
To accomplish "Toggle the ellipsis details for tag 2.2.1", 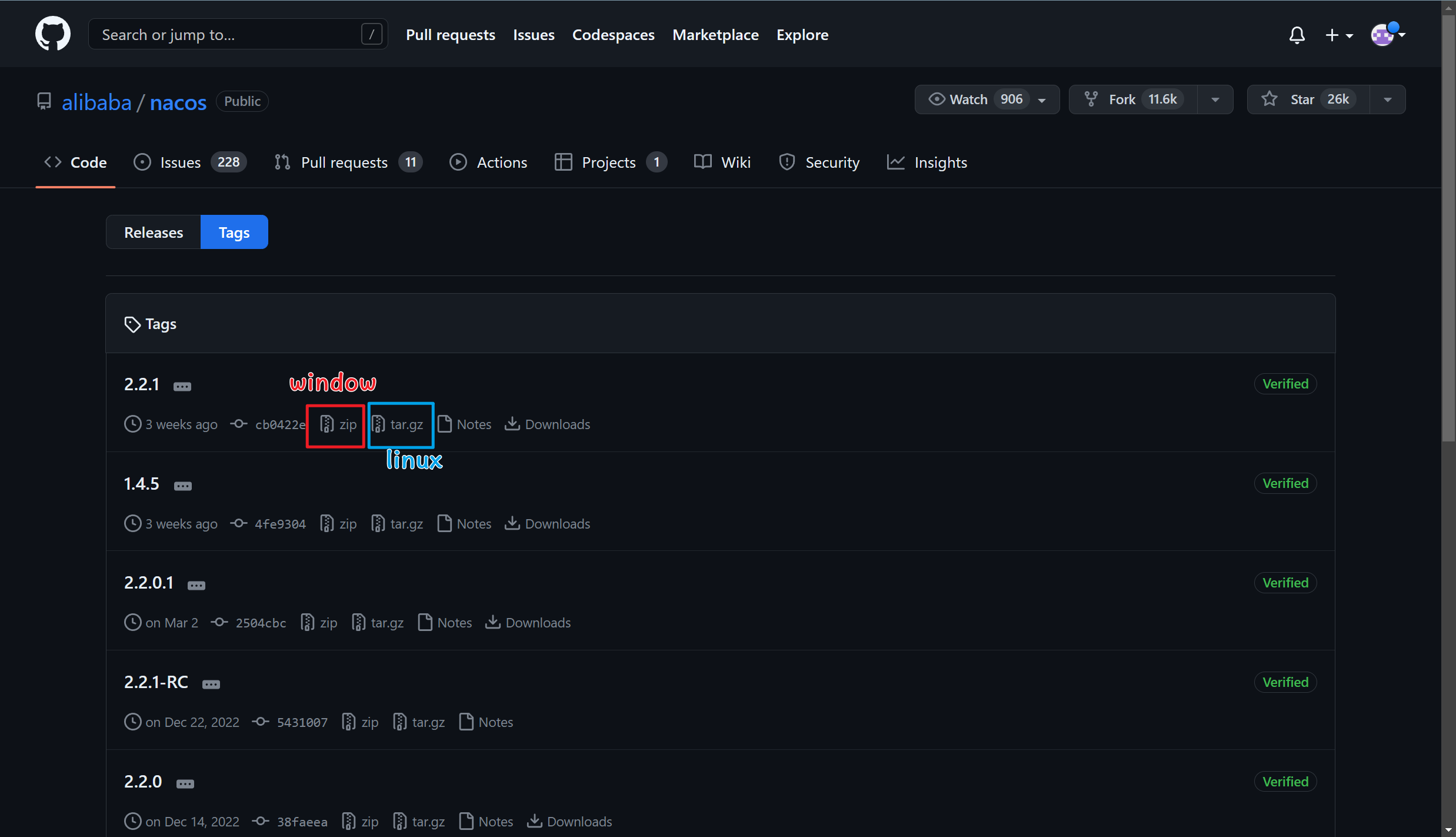I will [182, 386].
